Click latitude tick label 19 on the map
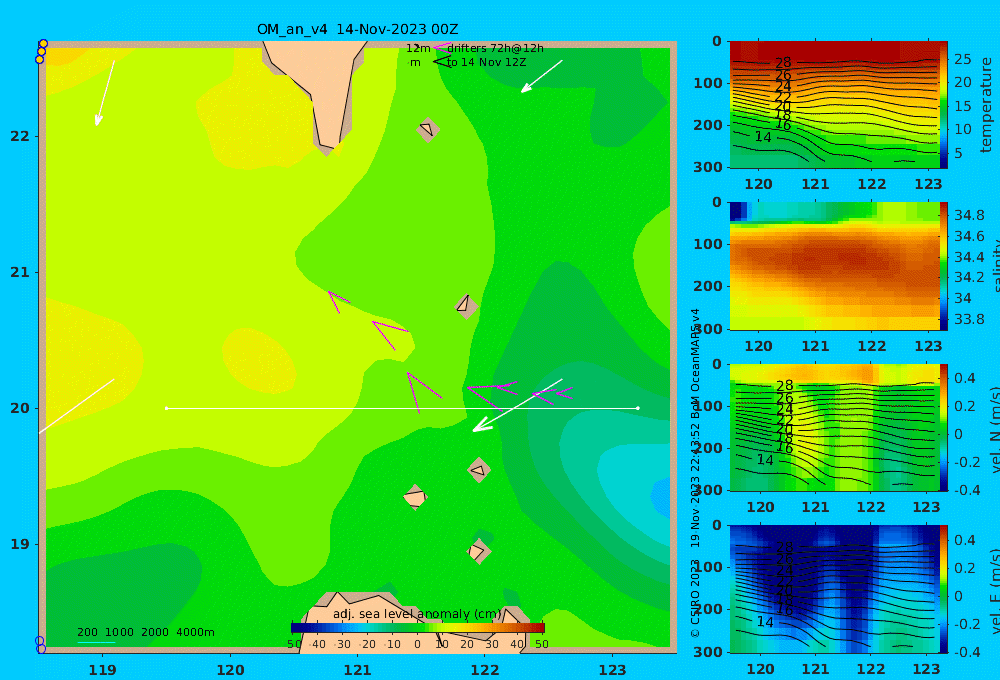1000x680 pixels. (20, 544)
